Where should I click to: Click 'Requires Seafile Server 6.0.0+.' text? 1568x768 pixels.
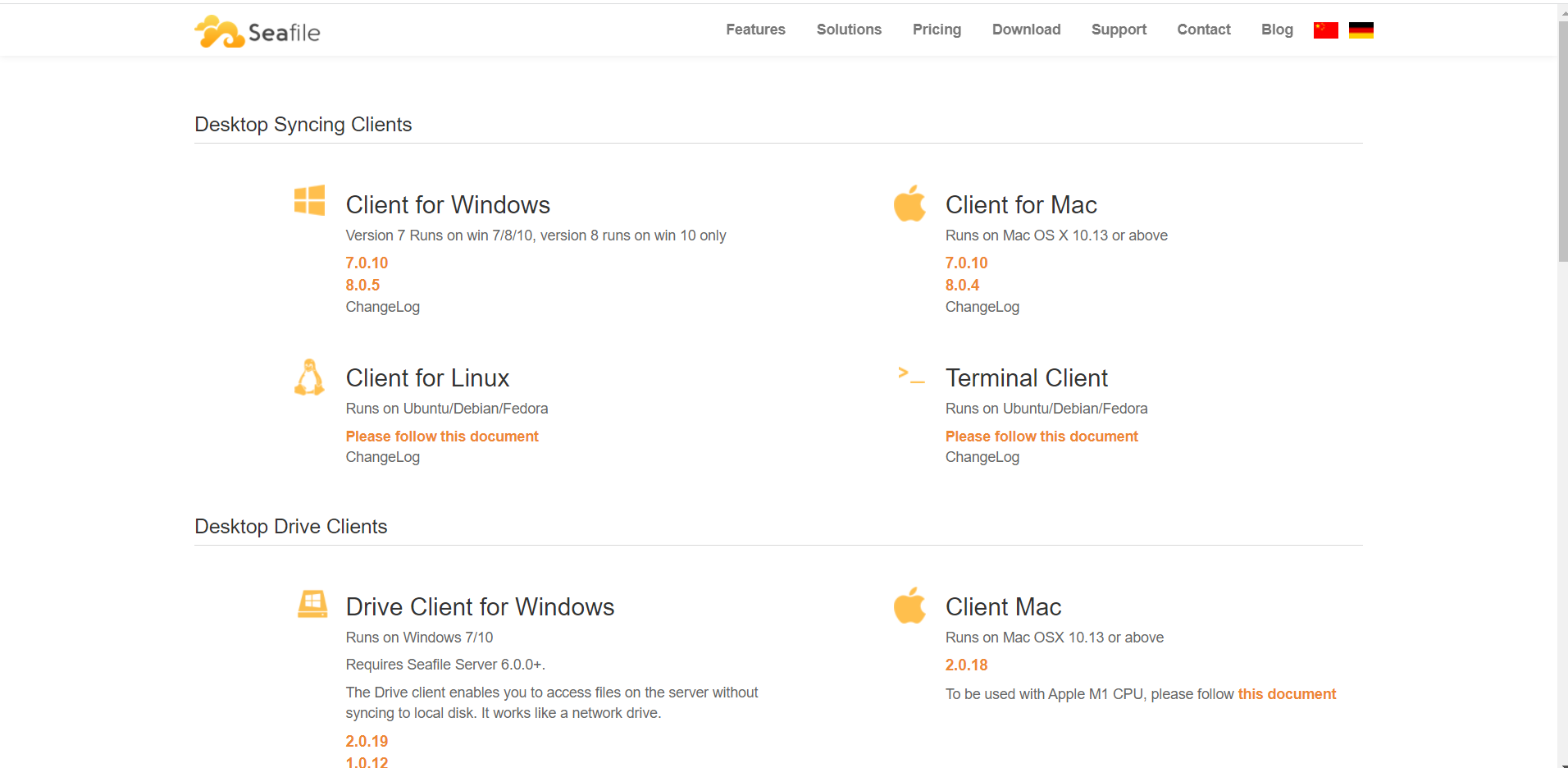pos(445,665)
